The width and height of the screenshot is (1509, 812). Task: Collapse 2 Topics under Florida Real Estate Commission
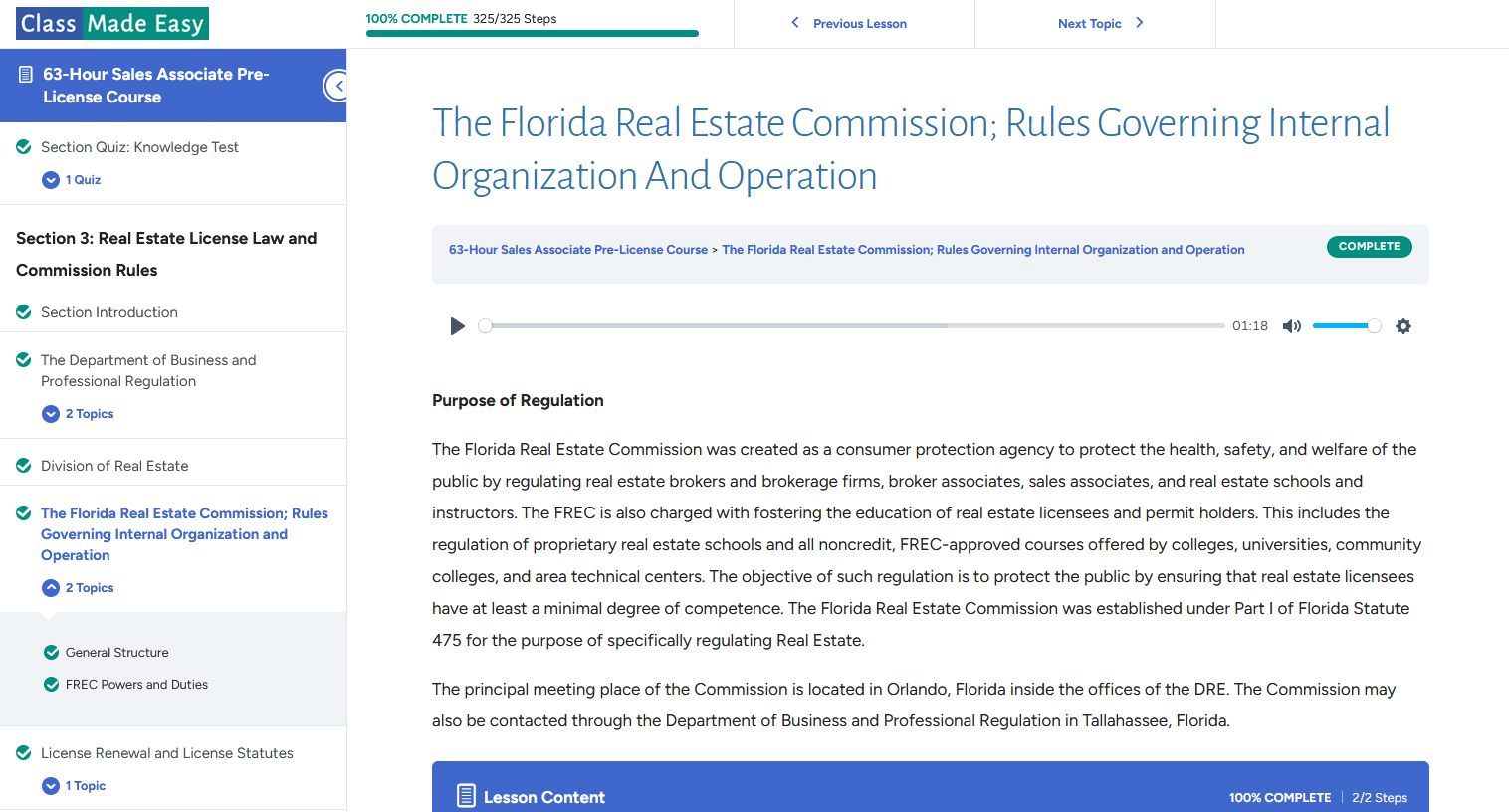pyautogui.click(x=78, y=588)
